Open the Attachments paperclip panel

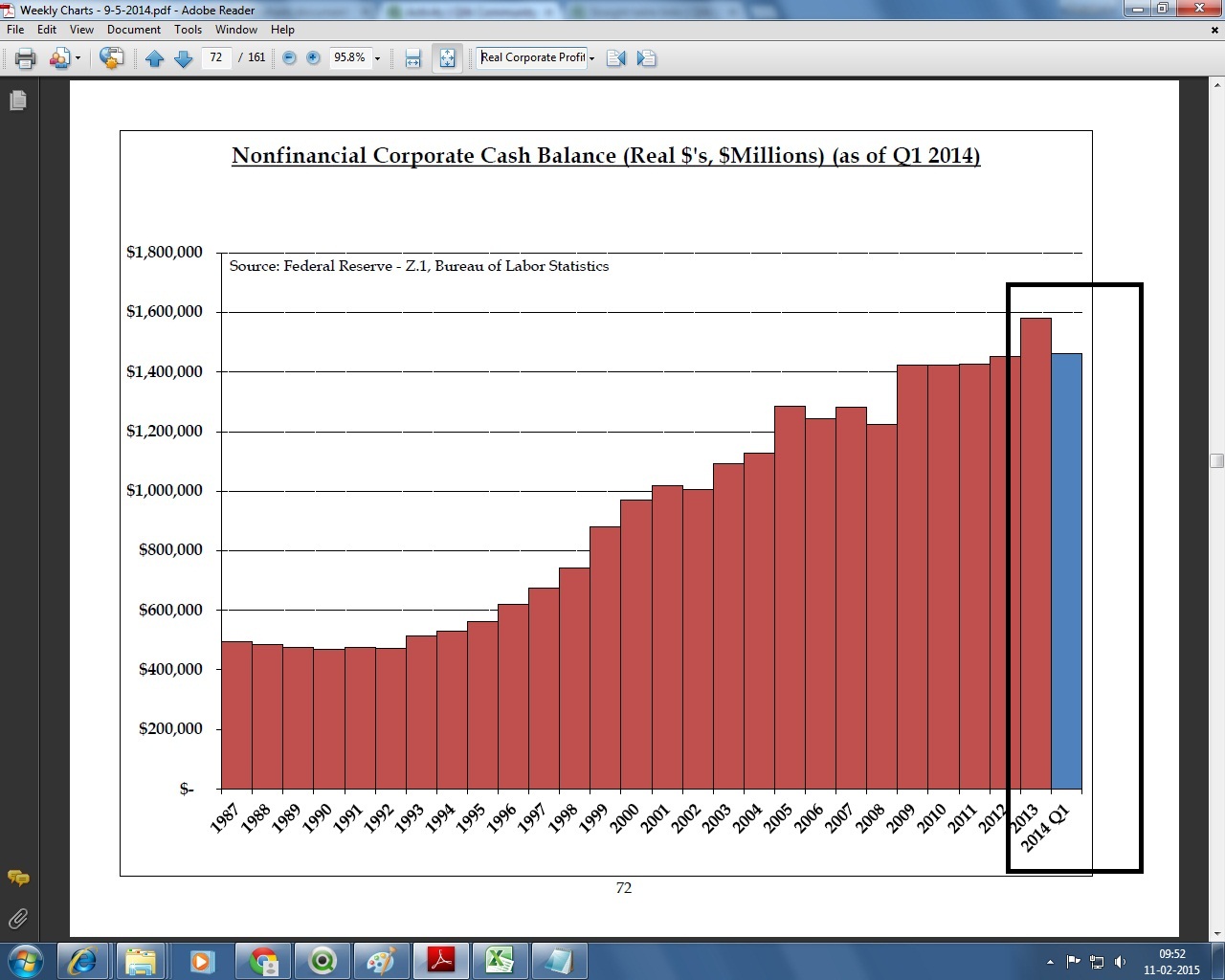pyautogui.click(x=17, y=919)
